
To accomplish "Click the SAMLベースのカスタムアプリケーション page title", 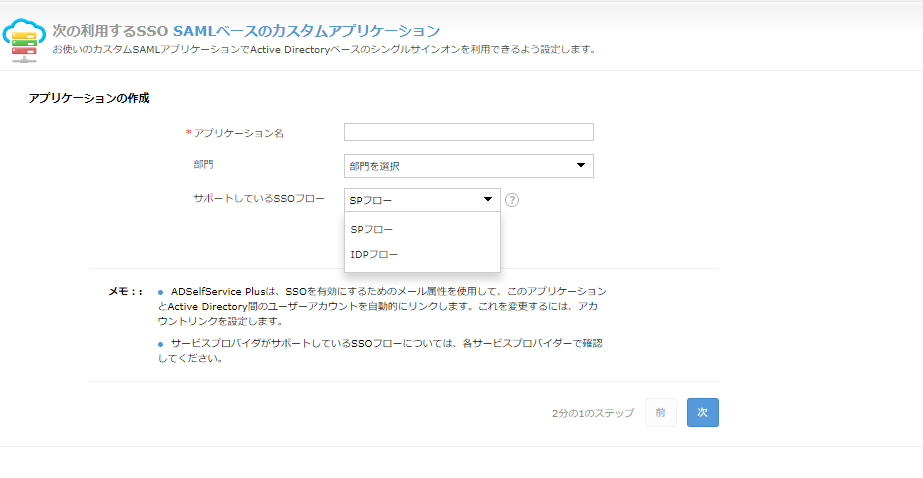I will click(x=306, y=32).
